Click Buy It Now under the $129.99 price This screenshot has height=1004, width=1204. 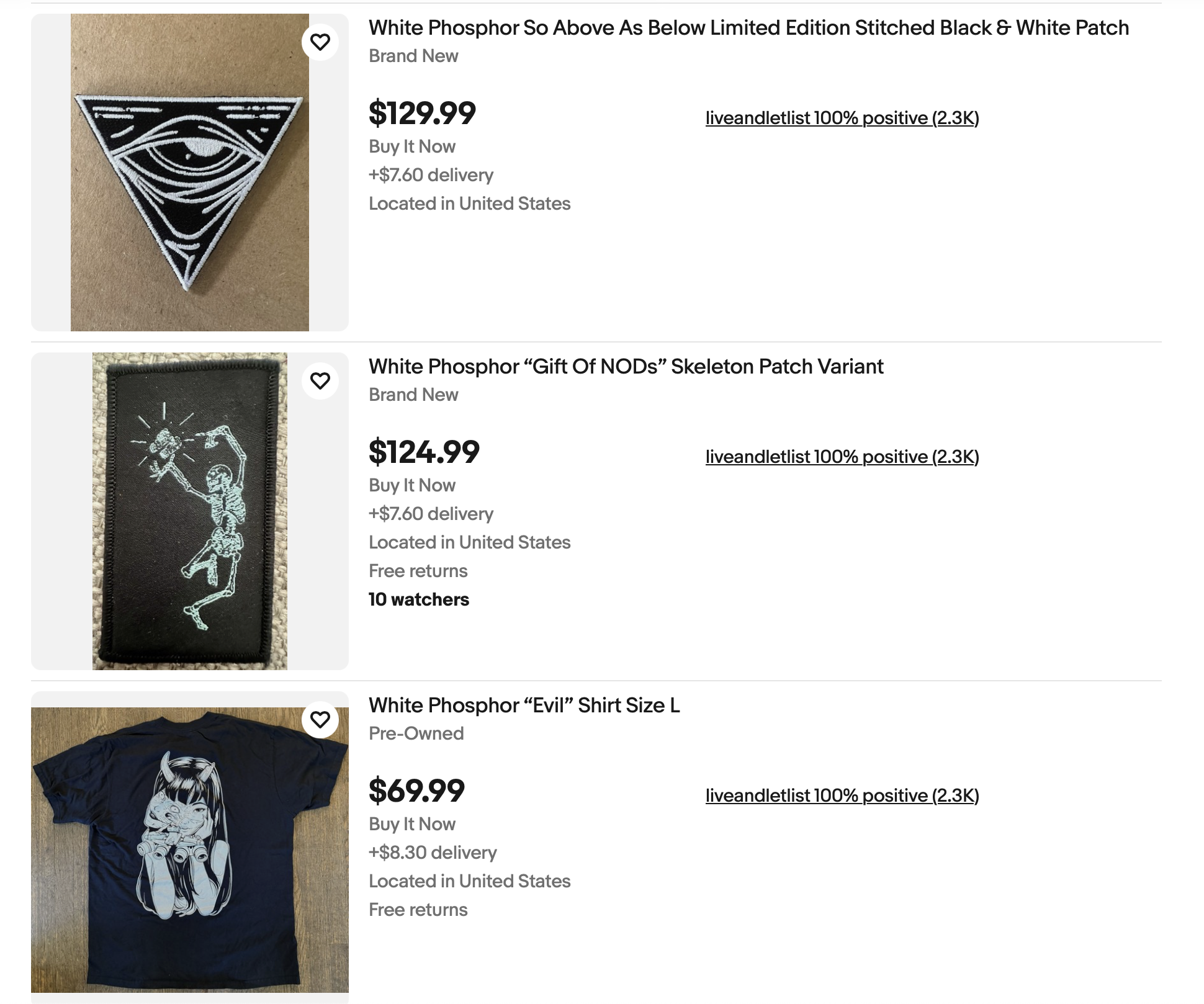412,146
